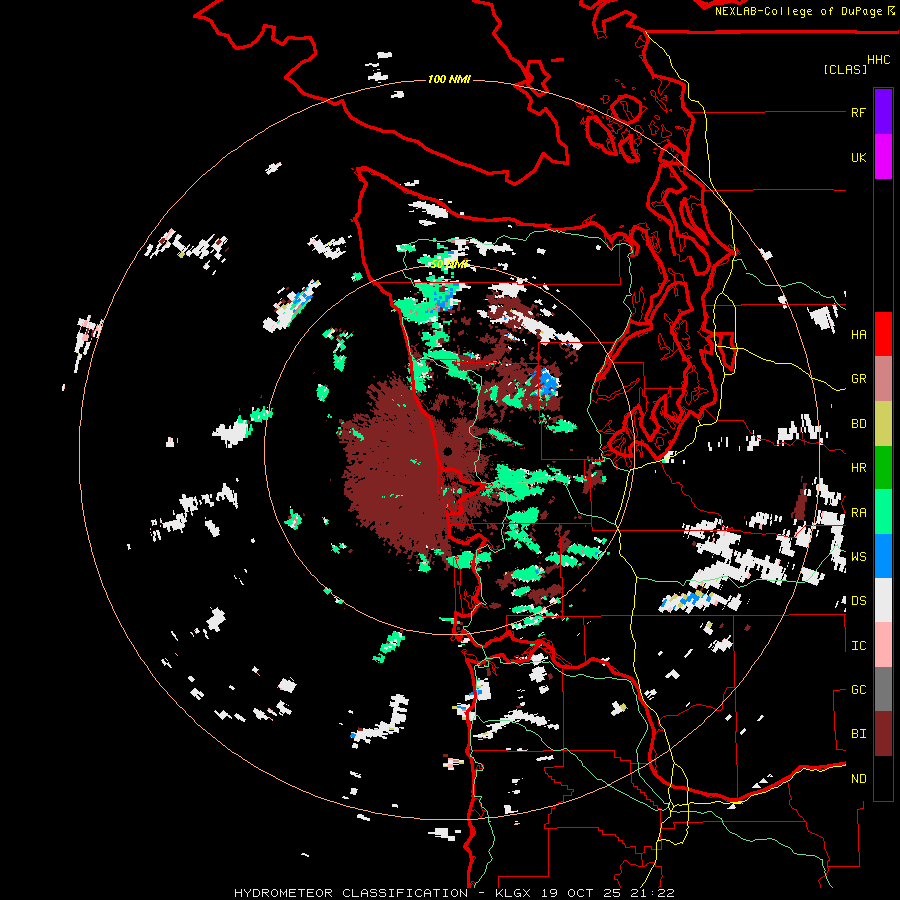Click the RF purple legend swatch
The width and height of the screenshot is (900, 900).
coord(883,111)
